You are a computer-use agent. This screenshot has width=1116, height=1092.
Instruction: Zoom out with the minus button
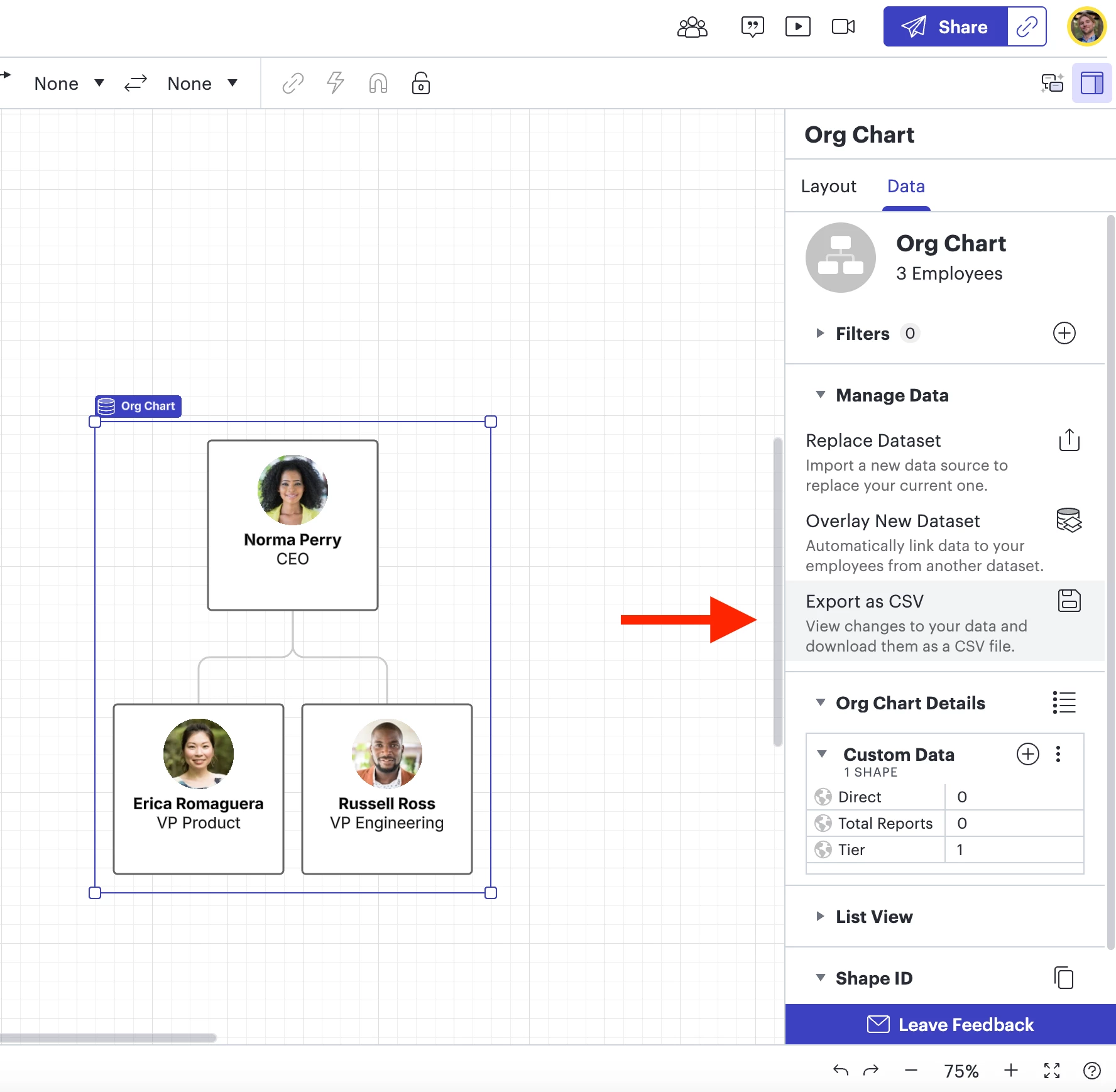[x=911, y=1070]
